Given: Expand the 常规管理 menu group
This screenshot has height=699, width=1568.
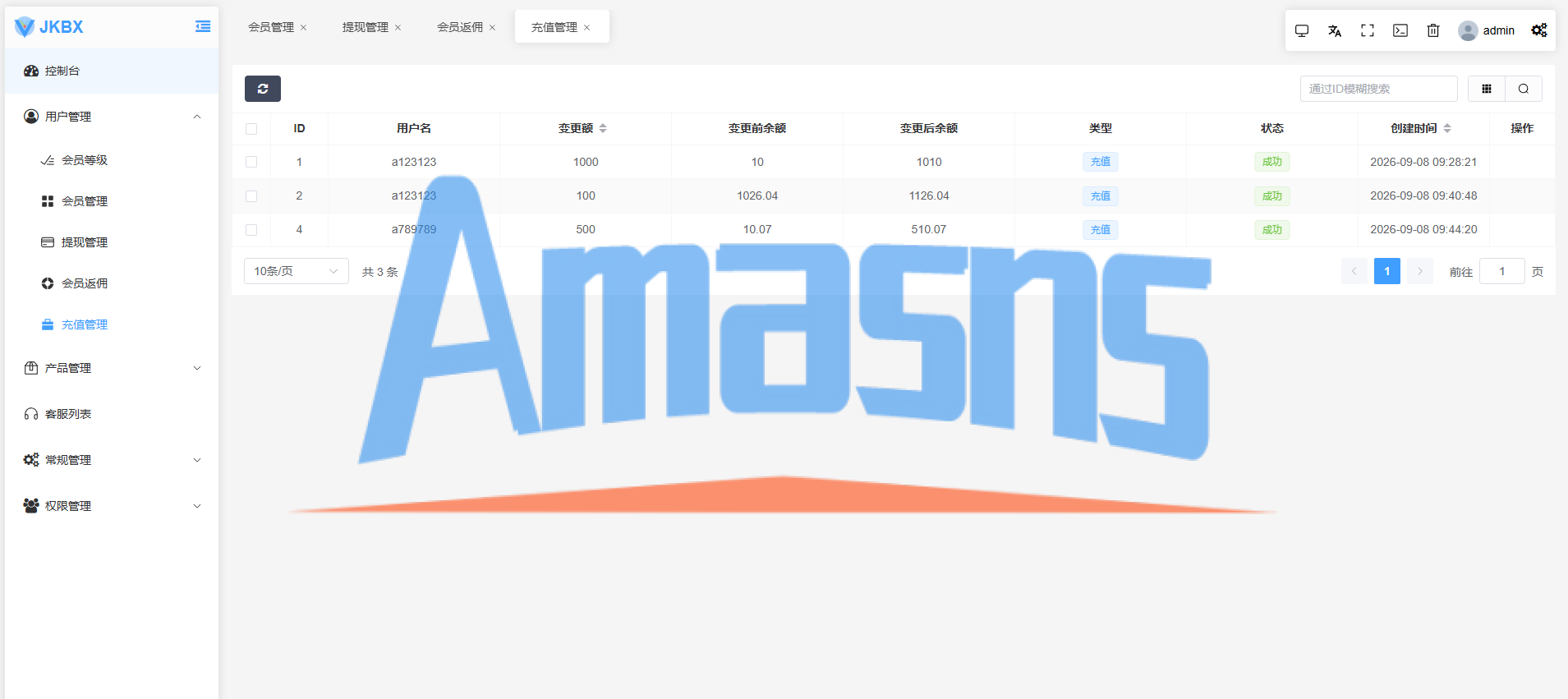Looking at the screenshot, I should pyautogui.click(x=112, y=460).
